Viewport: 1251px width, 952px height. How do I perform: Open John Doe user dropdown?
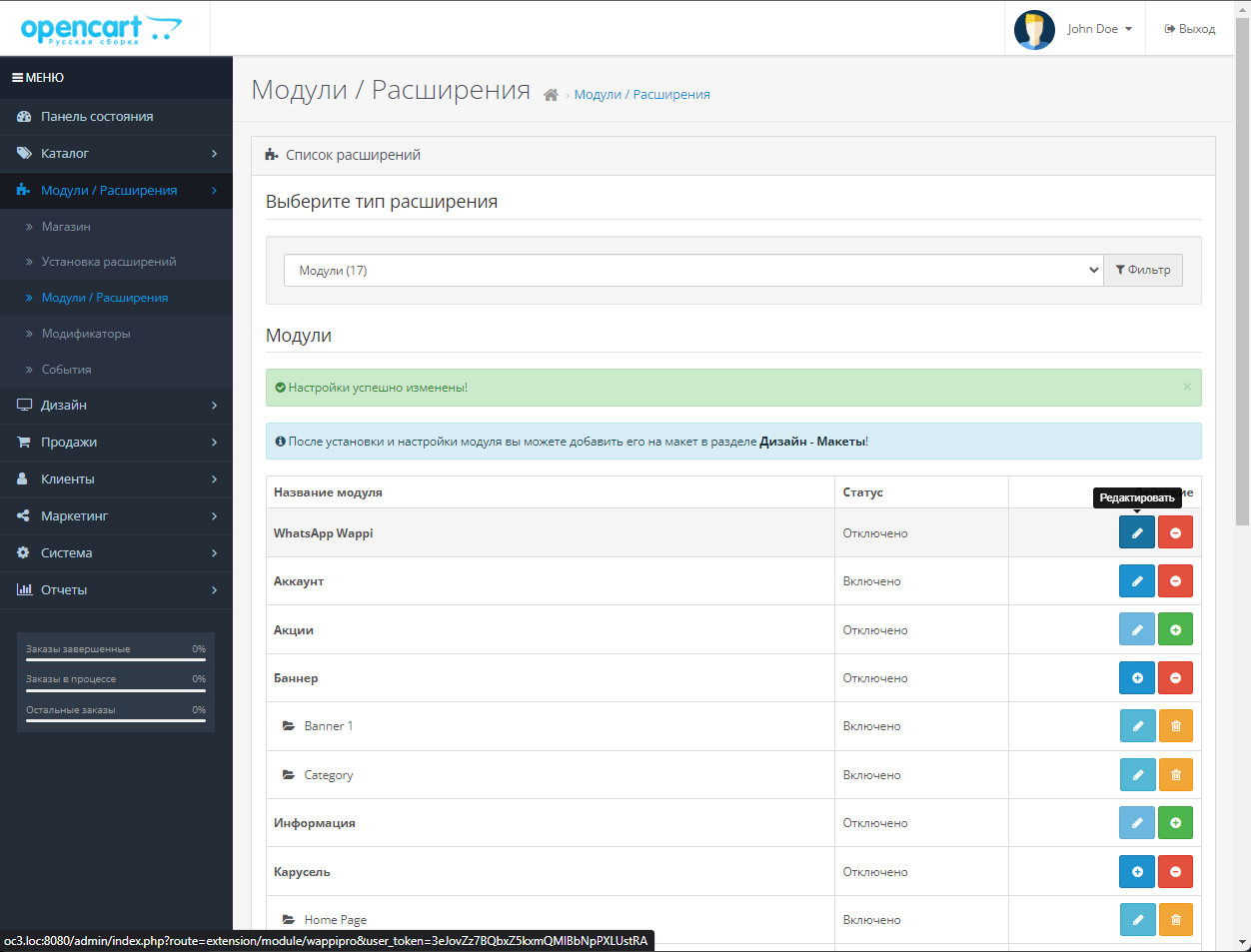pyautogui.click(x=1075, y=29)
